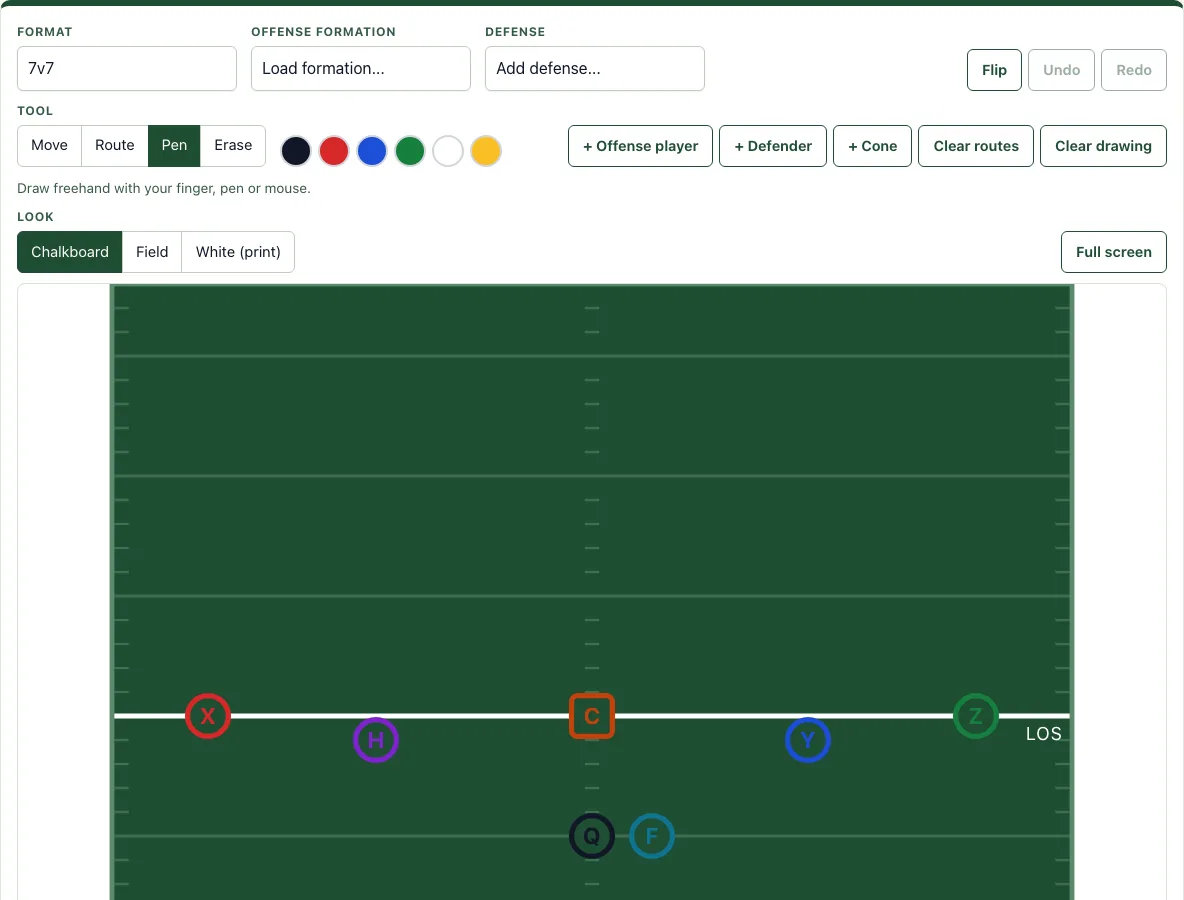This screenshot has width=1184, height=900.
Task: Click the Flip button
Action: click(x=994, y=70)
